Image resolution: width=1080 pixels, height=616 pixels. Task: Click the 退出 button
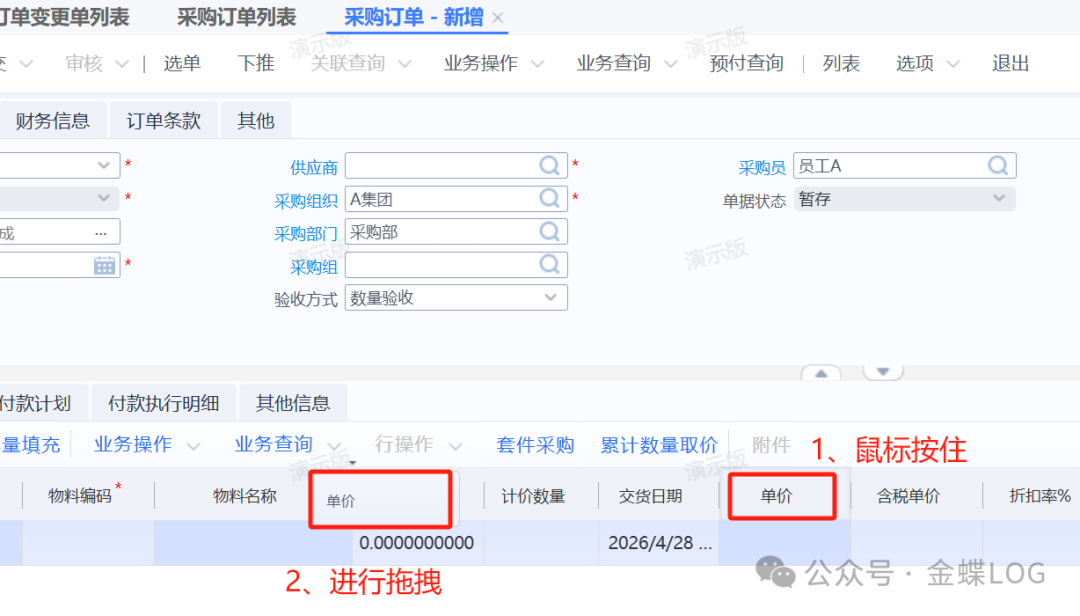(x=1010, y=63)
